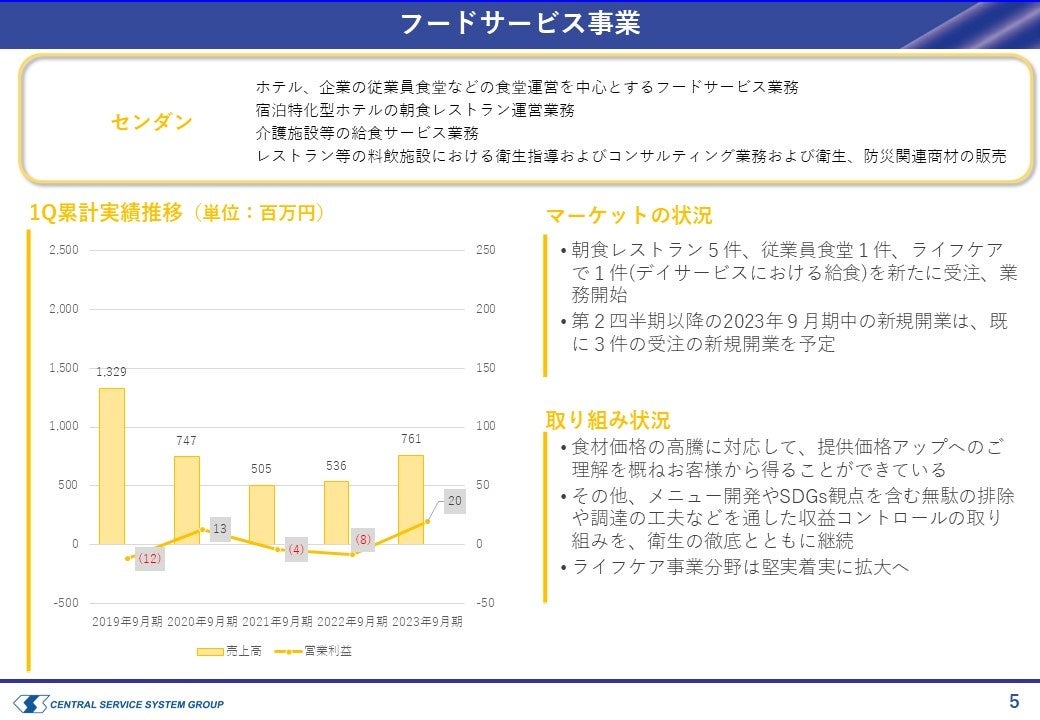The width and height of the screenshot is (1040, 720).
Task: Click the page number 5
Action: coord(1014,701)
